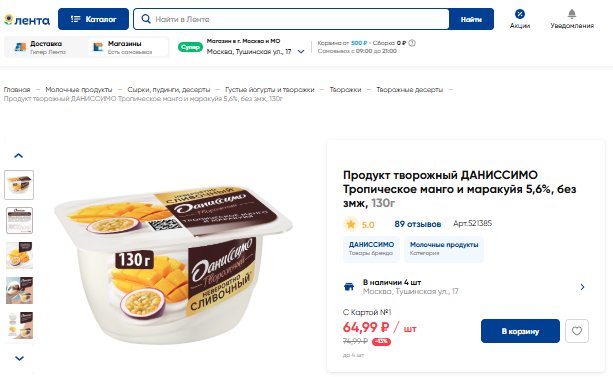Open the Уведомления bell icon
The width and height of the screenshot is (613, 377).
[x=572, y=14]
